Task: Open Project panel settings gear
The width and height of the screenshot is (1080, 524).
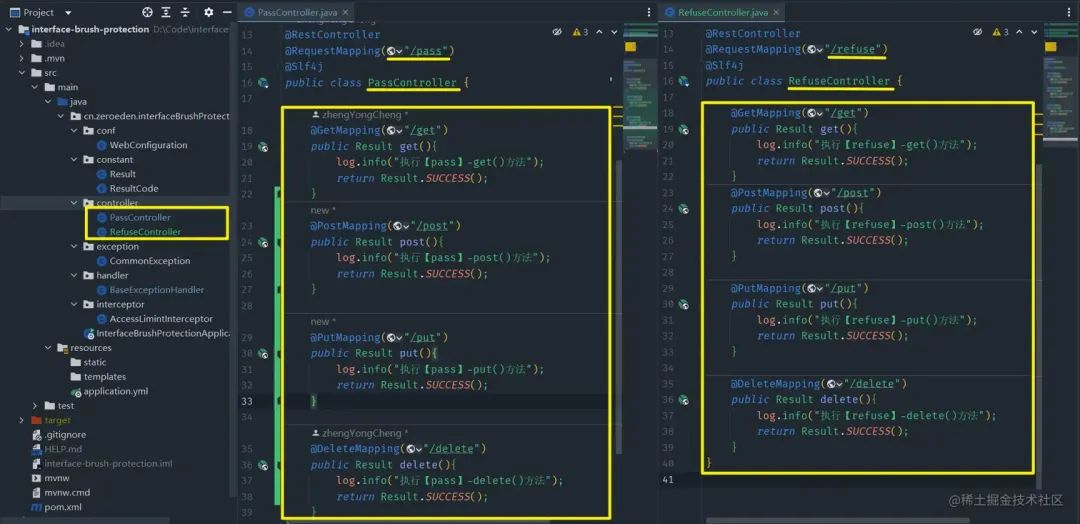Action: pyautogui.click(x=209, y=12)
